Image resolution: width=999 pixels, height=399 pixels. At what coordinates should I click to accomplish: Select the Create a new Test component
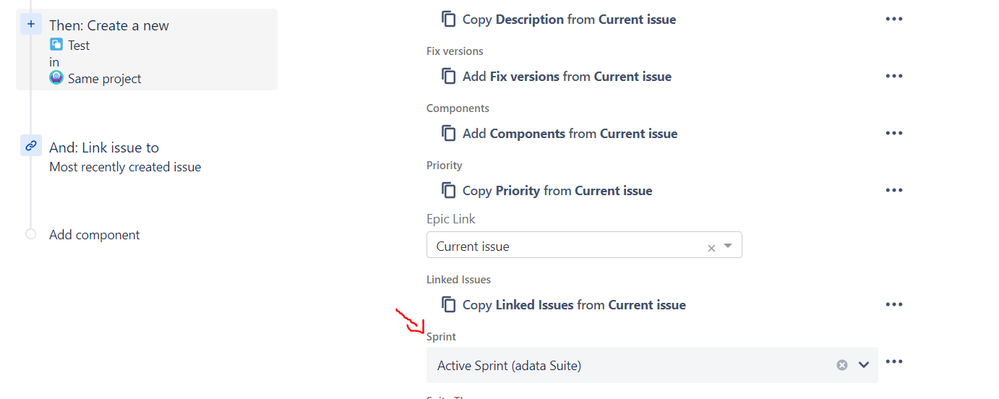click(x=147, y=49)
